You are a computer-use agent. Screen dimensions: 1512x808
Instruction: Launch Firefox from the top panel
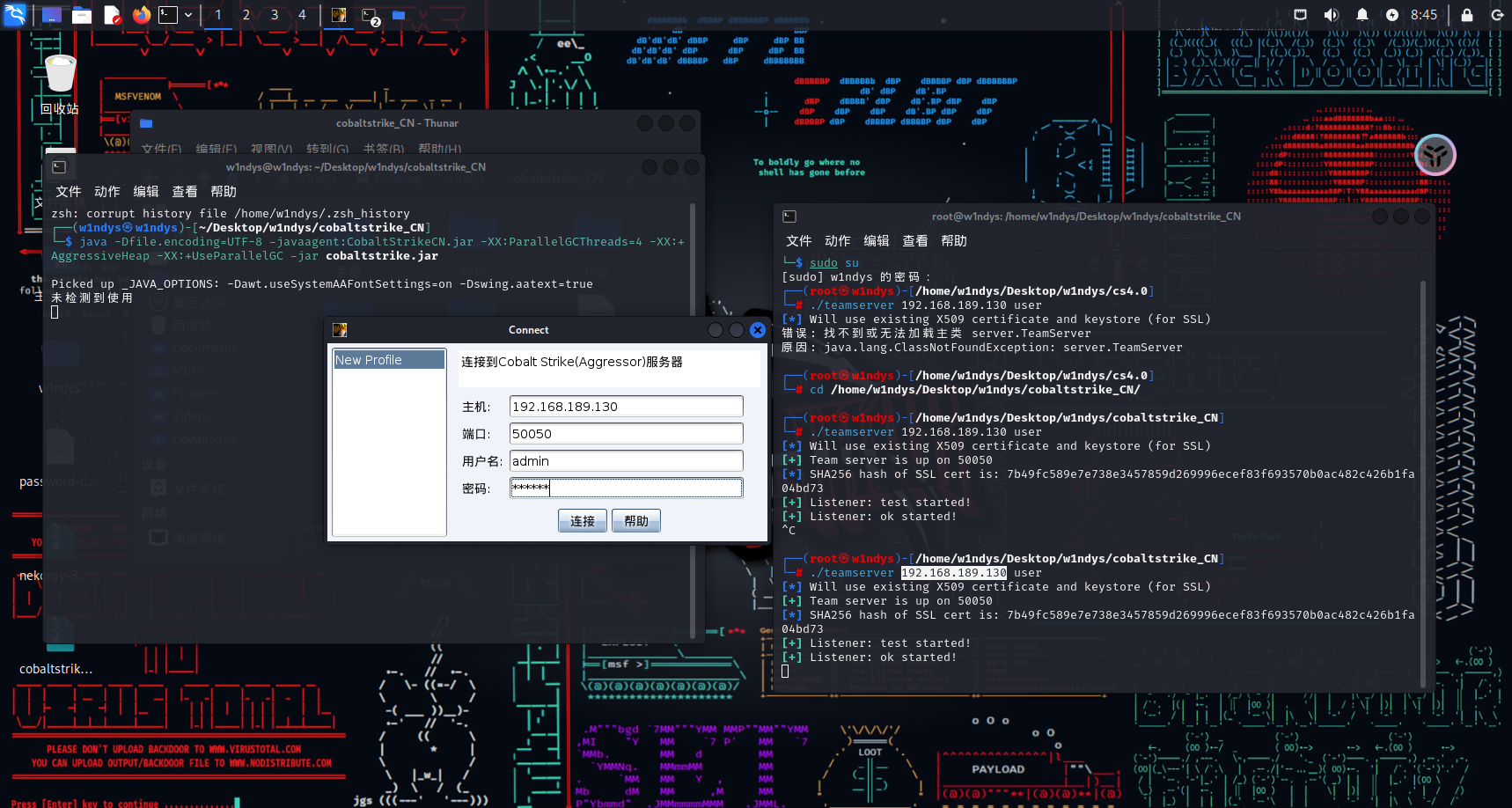tap(141, 15)
